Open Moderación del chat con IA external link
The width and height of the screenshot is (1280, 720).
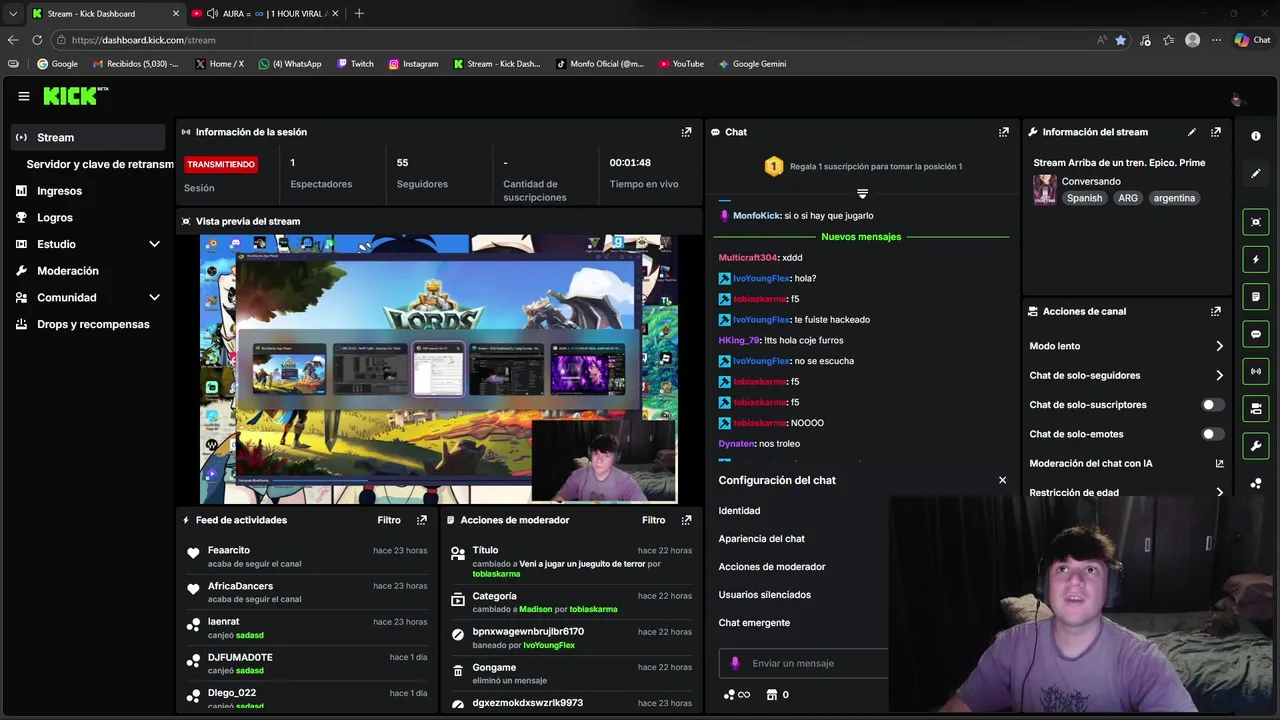click(x=1219, y=463)
